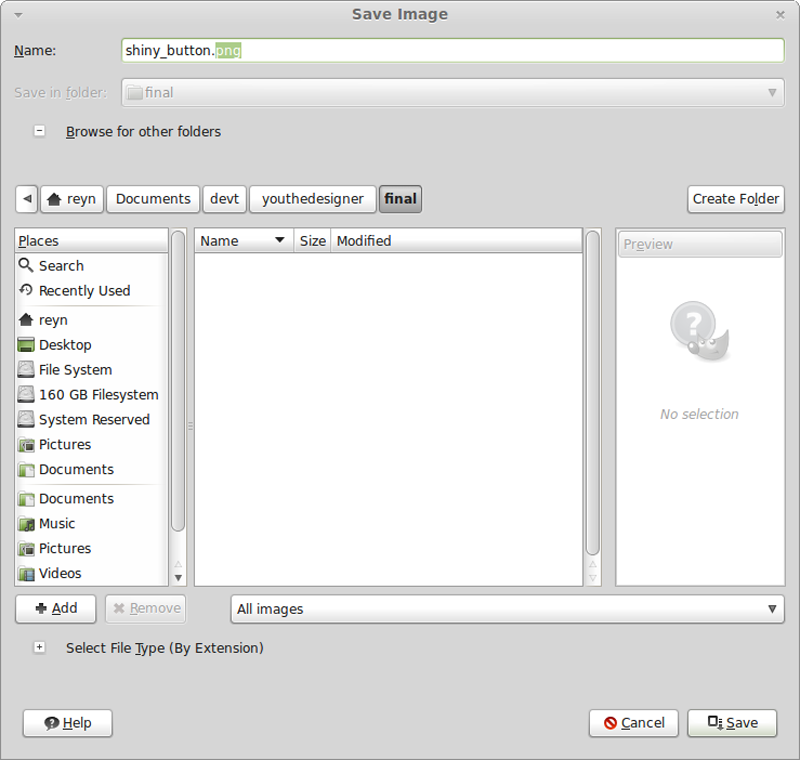This screenshot has height=760, width=800.
Task: Add a bookmark with the Add button
Action: [55, 608]
